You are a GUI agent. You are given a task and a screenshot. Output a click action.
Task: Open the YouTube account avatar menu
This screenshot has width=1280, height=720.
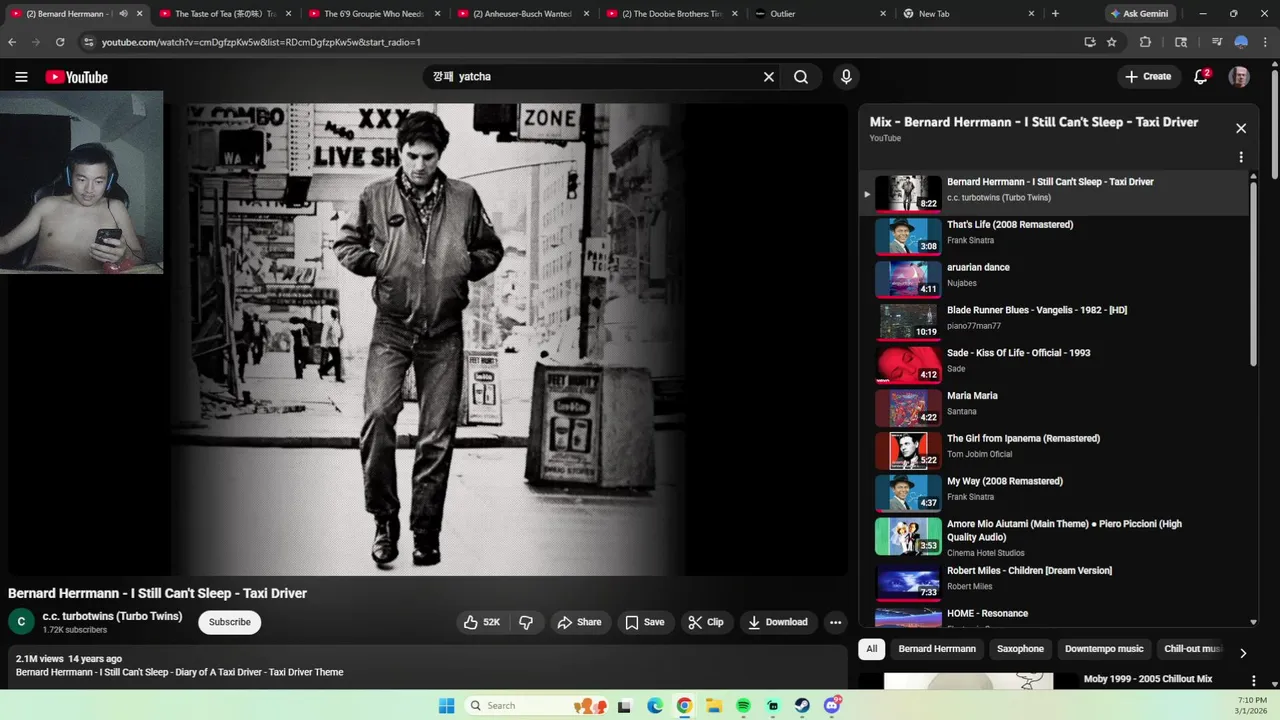tap(1239, 77)
